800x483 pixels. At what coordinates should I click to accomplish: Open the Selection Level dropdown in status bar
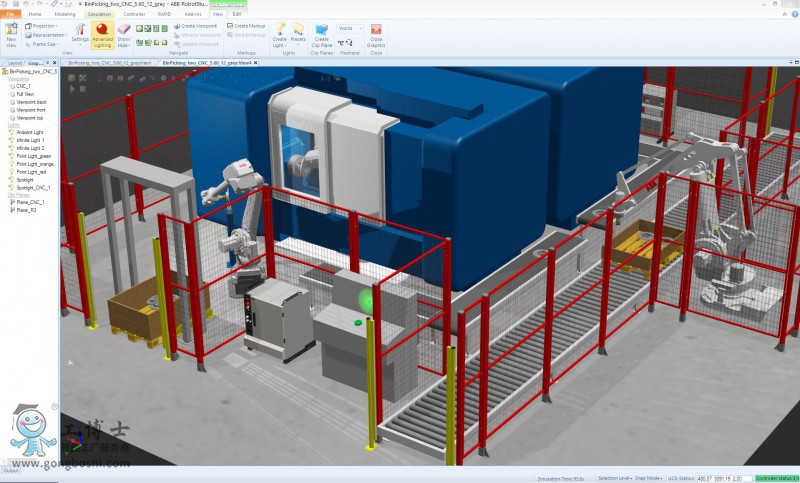[x=615, y=478]
